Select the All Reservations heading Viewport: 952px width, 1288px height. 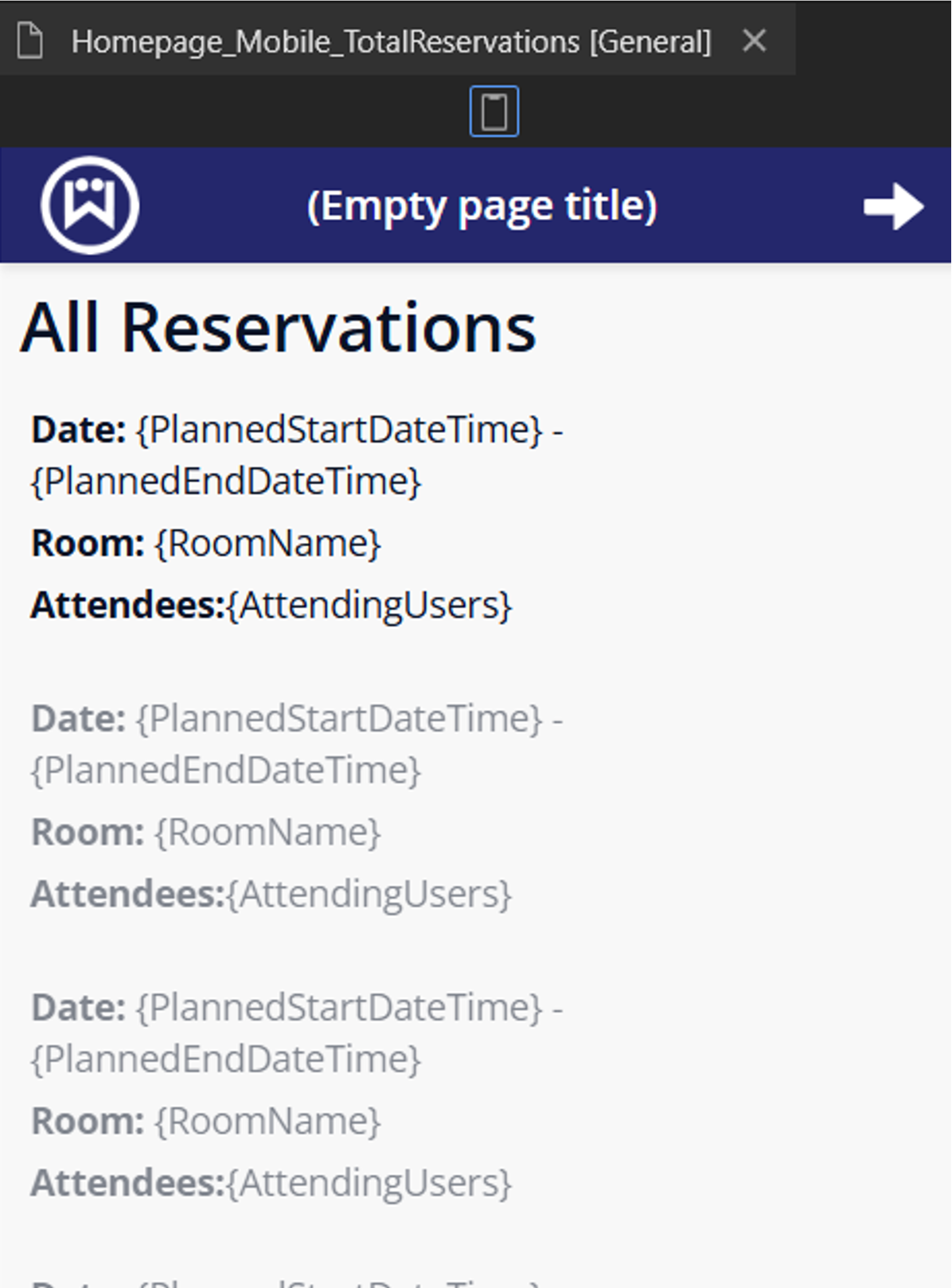click(x=278, y=328)
